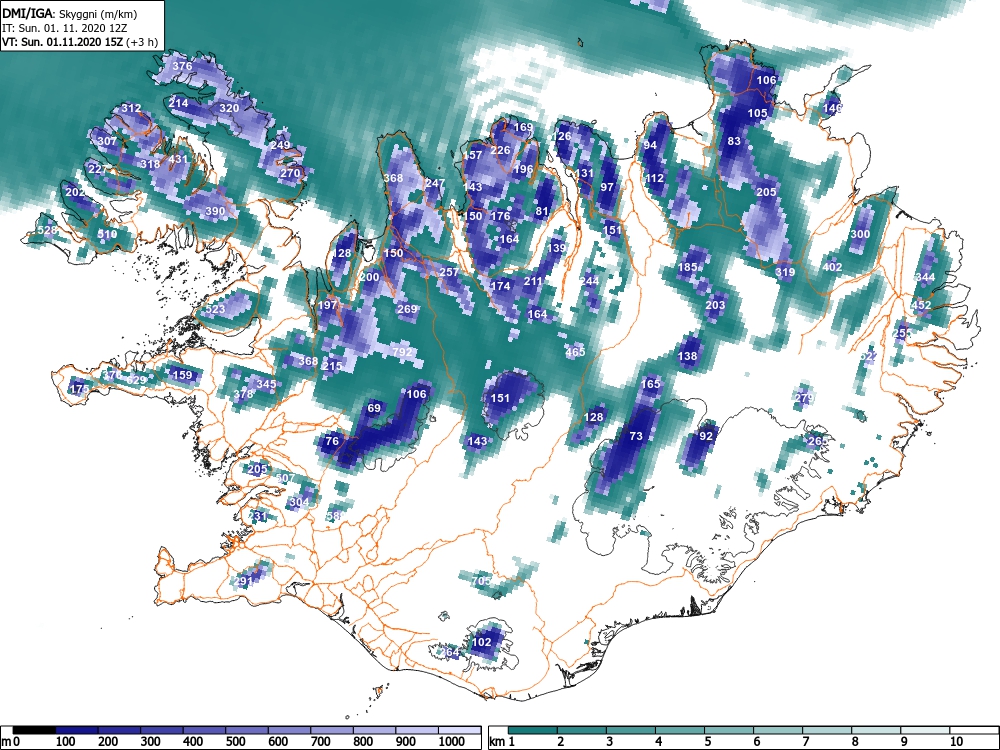Click the visibility value 185
The width and height of the screenshot is (1000, 750).
click(x=688, y=267)
